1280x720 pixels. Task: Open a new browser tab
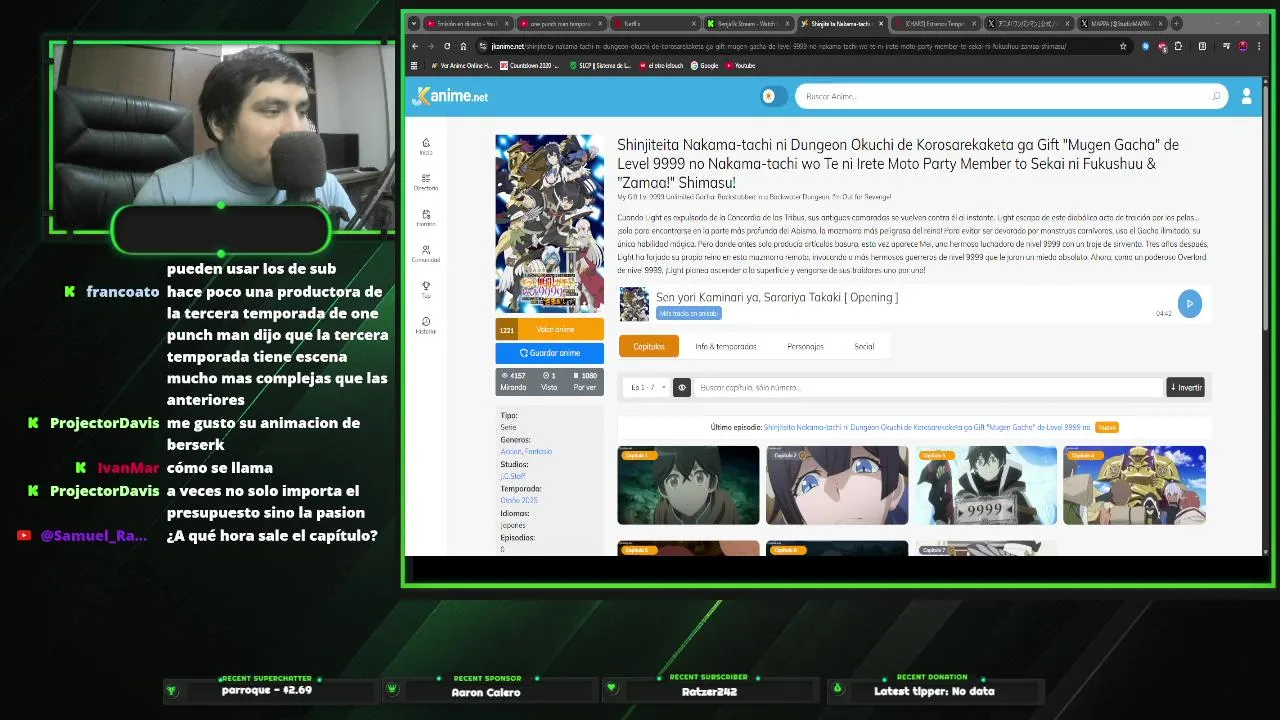coord(1176,23)
